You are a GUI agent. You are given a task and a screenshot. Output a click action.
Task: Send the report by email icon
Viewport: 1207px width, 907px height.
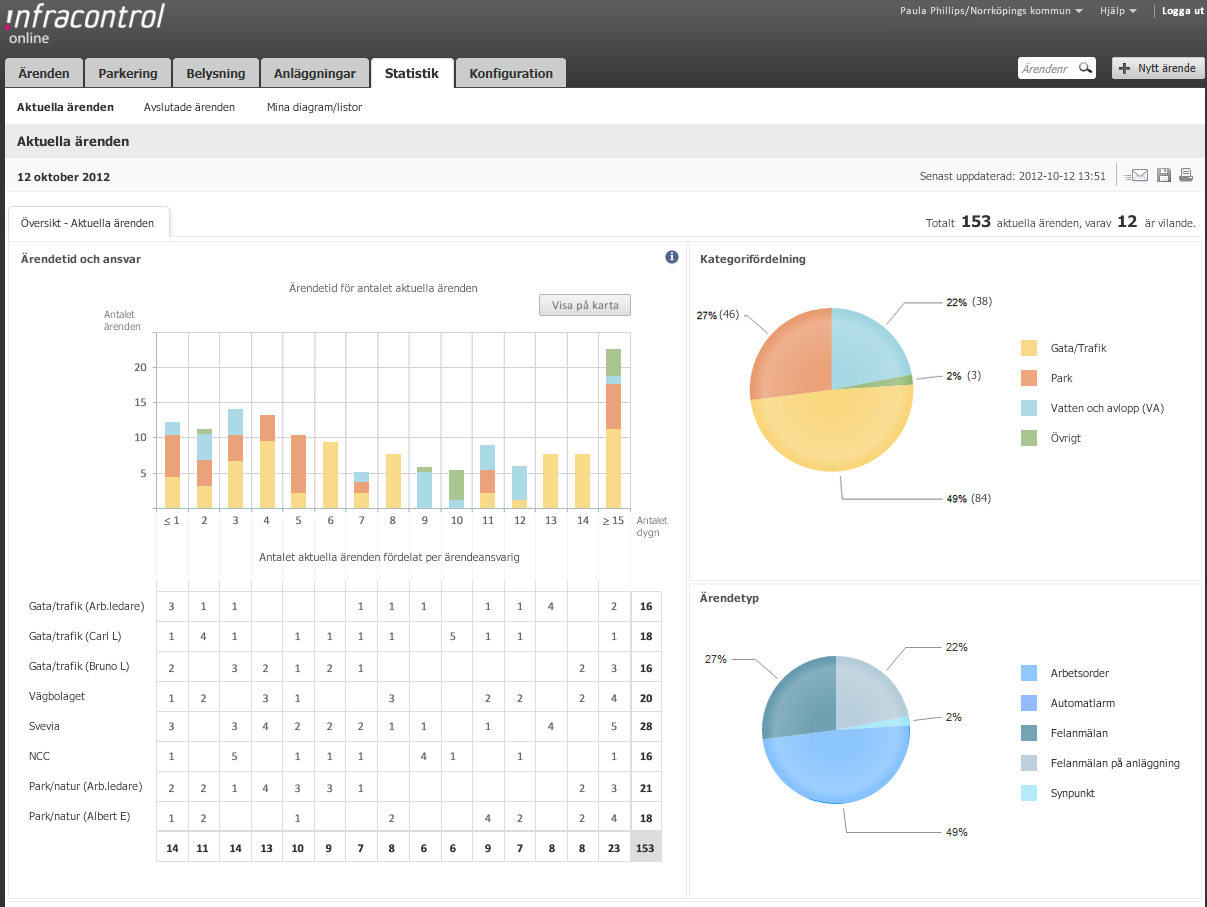pos(1136,176)
